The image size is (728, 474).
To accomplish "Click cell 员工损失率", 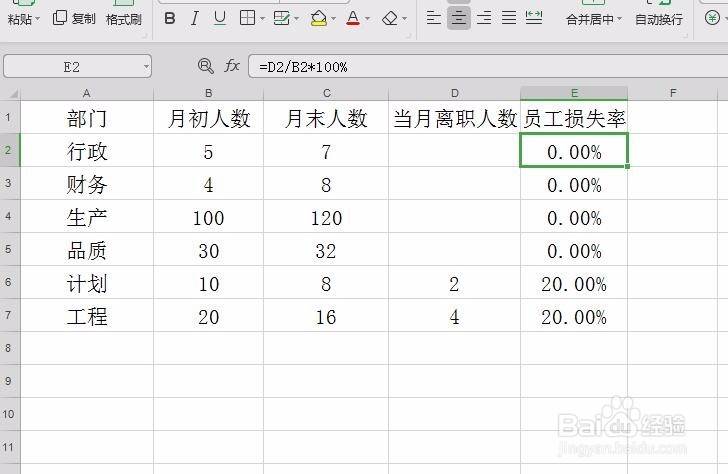I will click(x=574, y=117).
